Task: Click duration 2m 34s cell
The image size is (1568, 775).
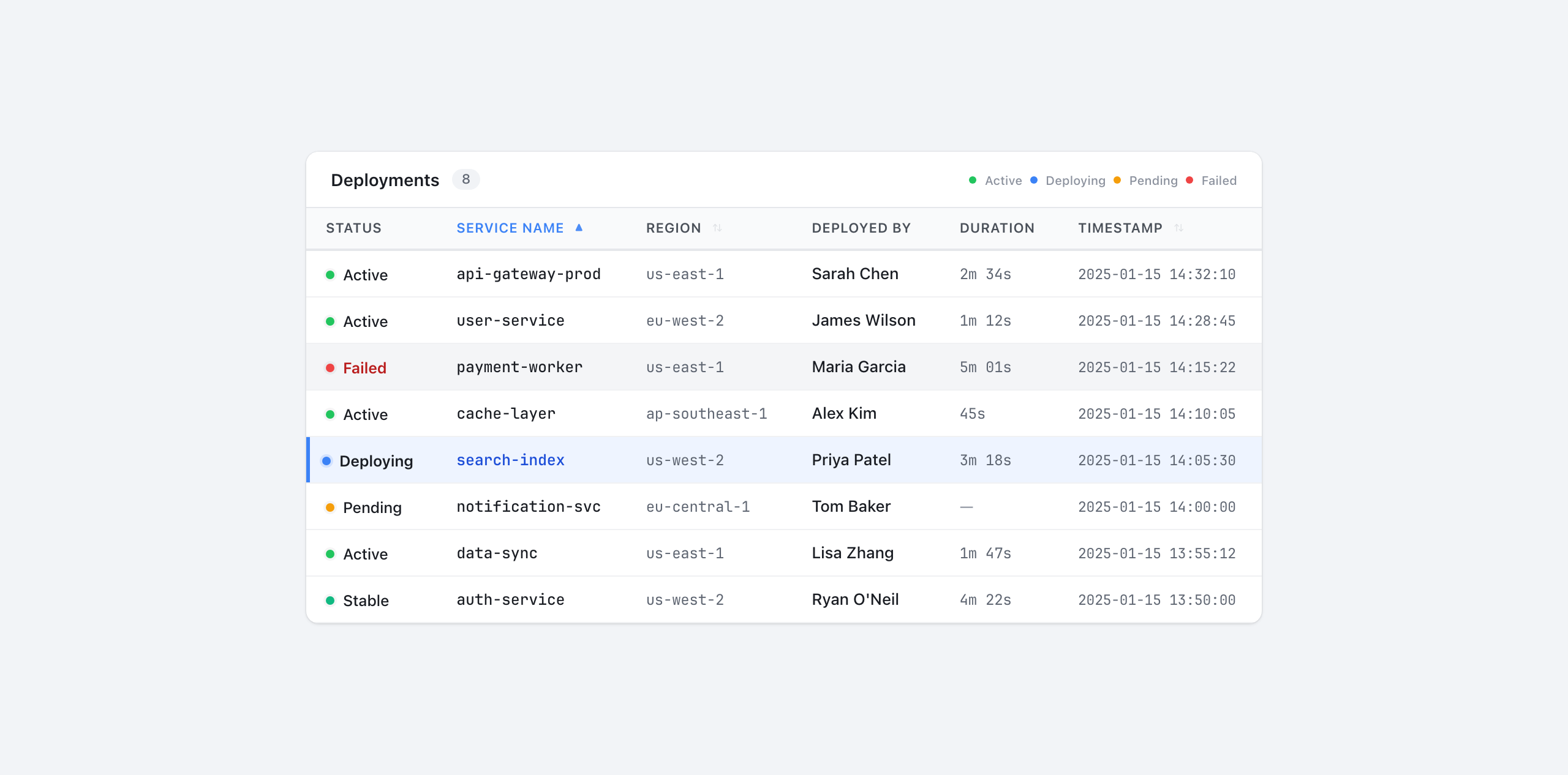Action: [985, 275]
